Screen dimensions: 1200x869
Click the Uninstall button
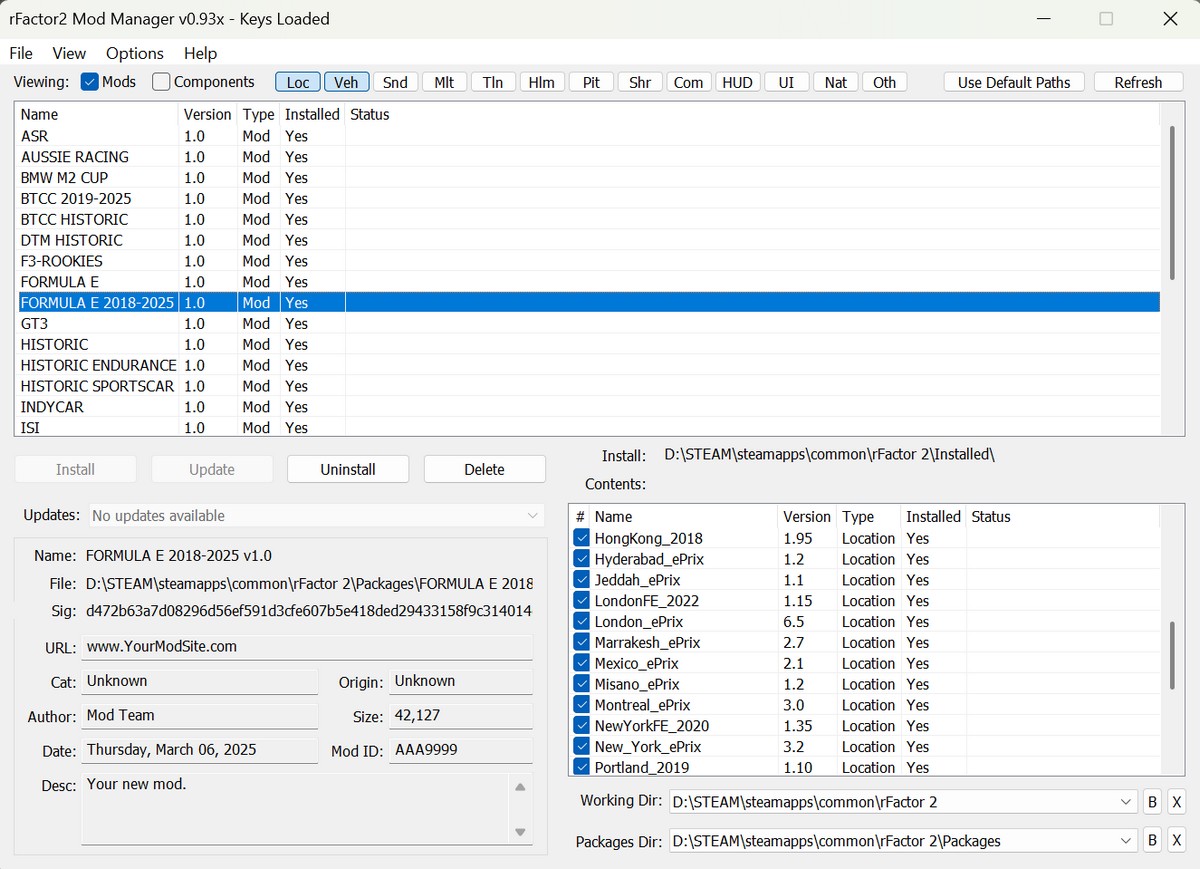[x=348, y=469]
